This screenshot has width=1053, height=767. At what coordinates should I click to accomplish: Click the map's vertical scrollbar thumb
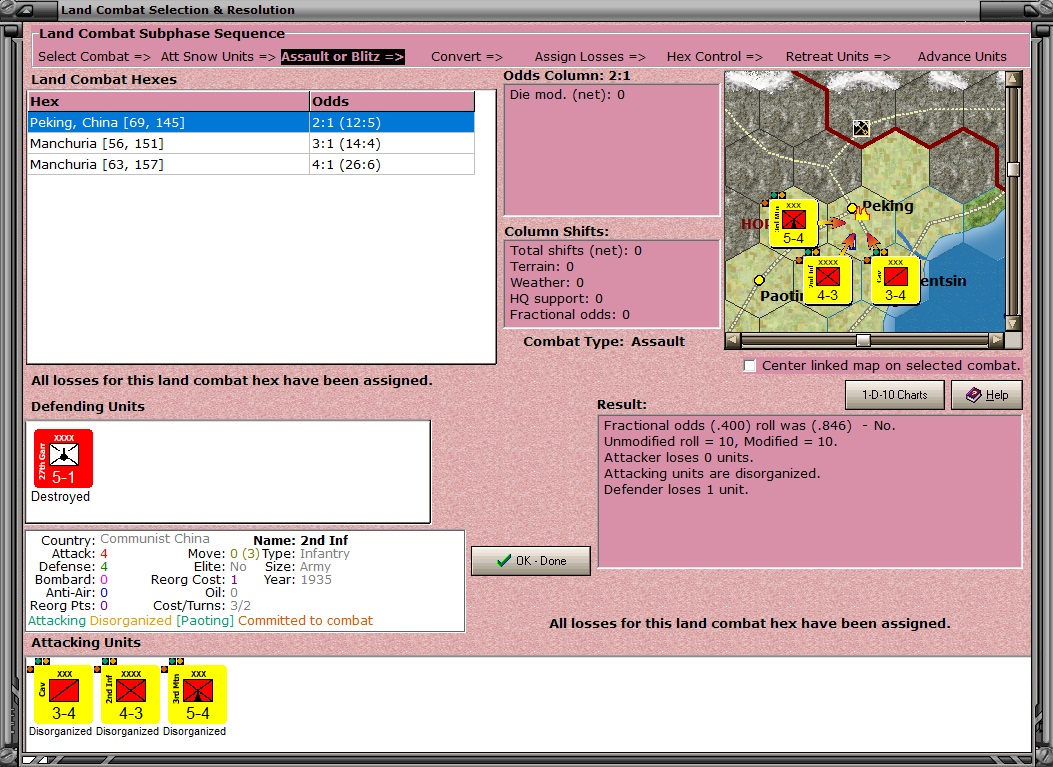point(1013,169)
